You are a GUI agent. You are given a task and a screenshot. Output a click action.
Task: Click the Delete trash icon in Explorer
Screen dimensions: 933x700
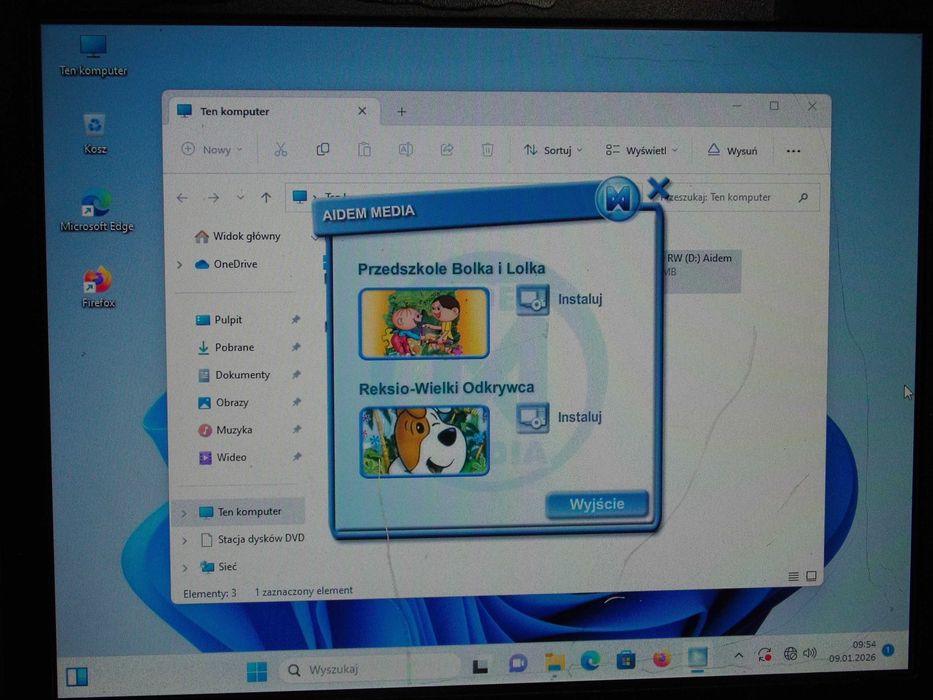tap(487, 150)
